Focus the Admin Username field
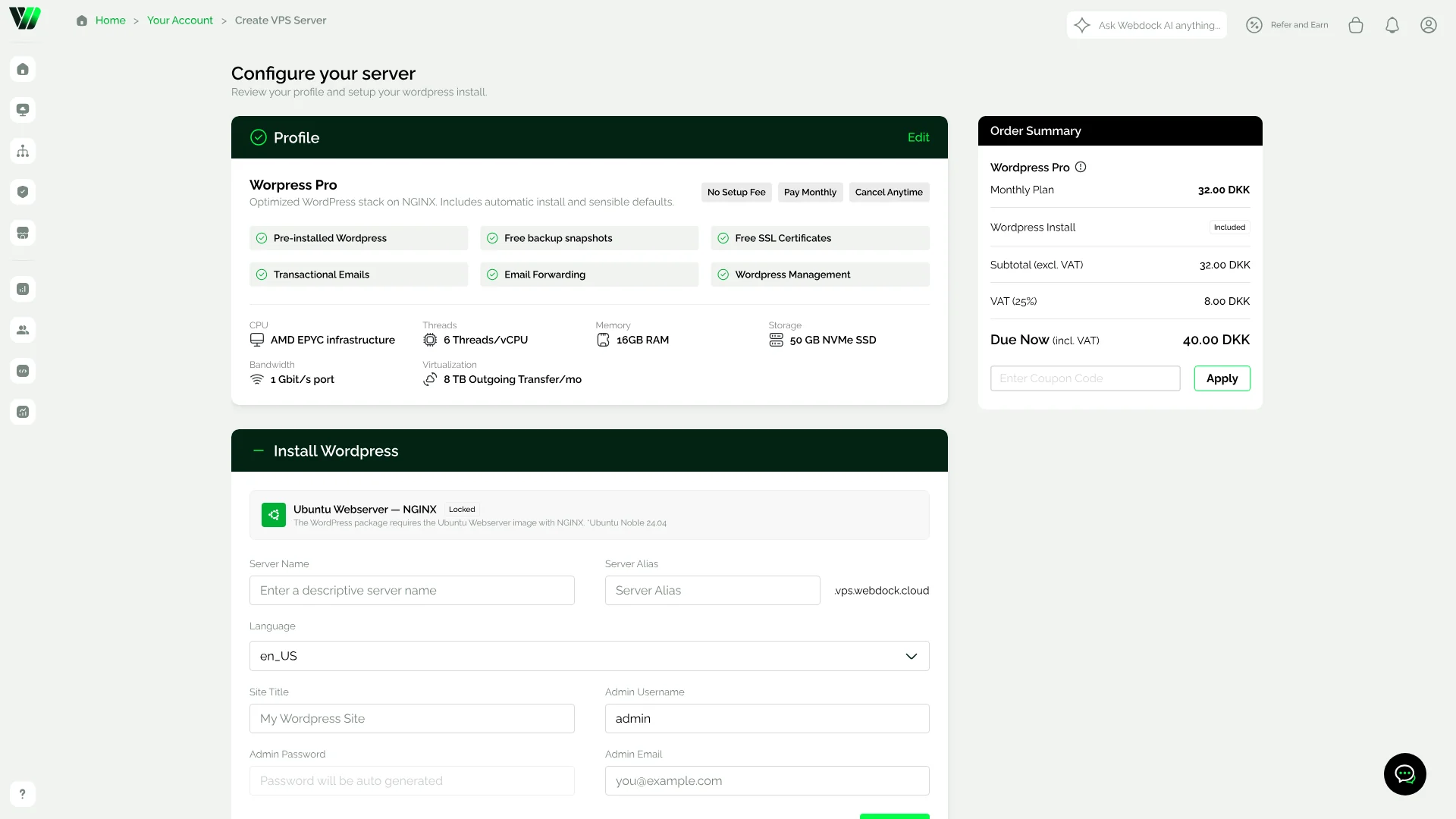The image size is (1456, 819). pos(767,719)
